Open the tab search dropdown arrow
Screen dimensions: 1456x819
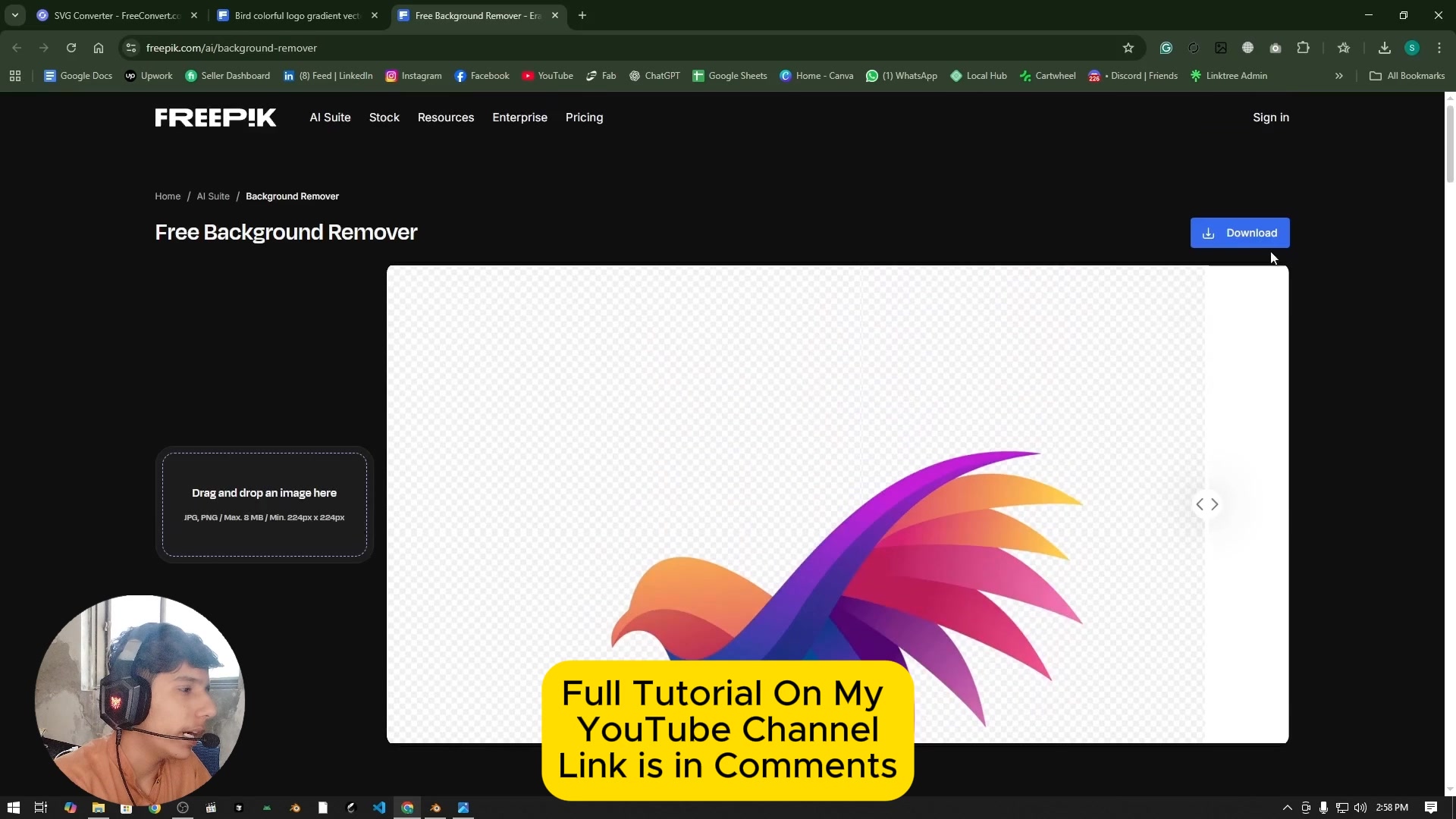15,15
